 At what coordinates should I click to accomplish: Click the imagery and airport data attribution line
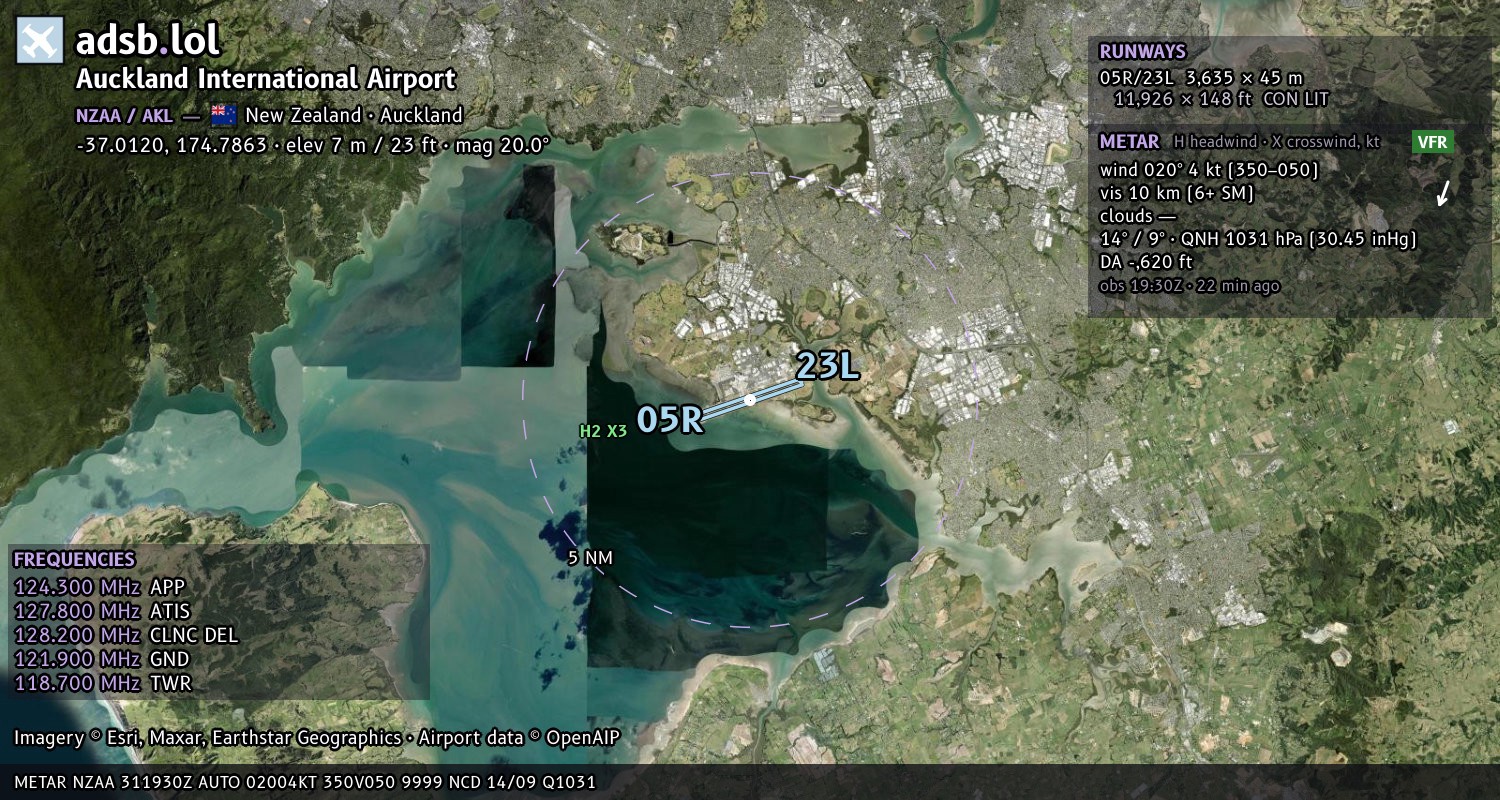pyautogui.click(x=317, y=738)
